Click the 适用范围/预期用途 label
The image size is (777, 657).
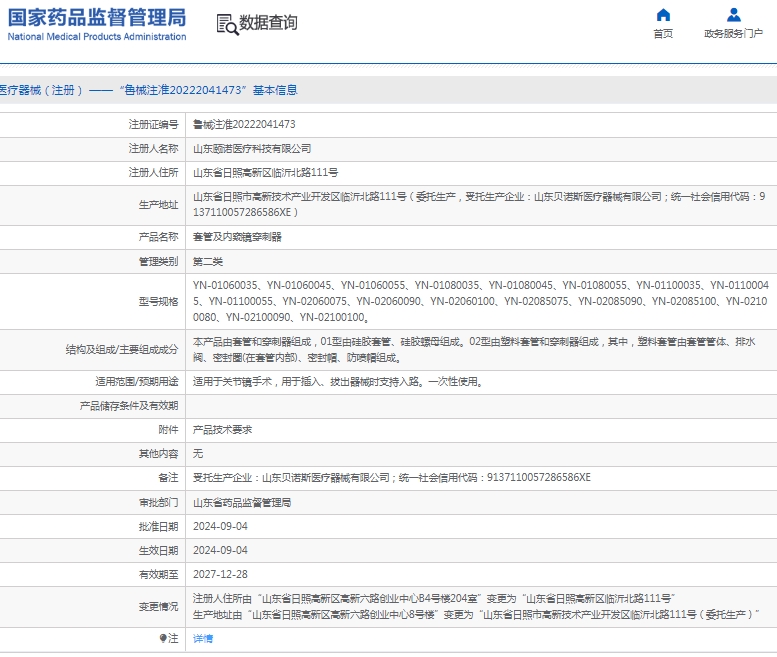[x=137, y=382]
